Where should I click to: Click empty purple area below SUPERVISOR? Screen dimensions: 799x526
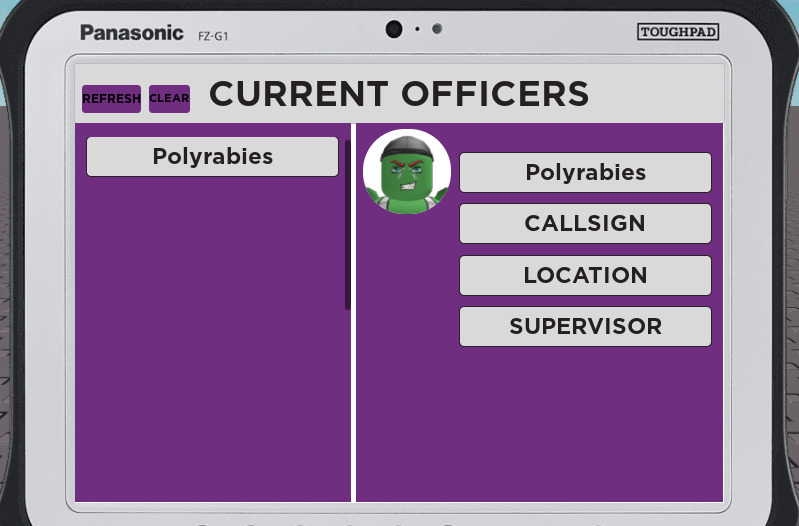click(539, 424)
